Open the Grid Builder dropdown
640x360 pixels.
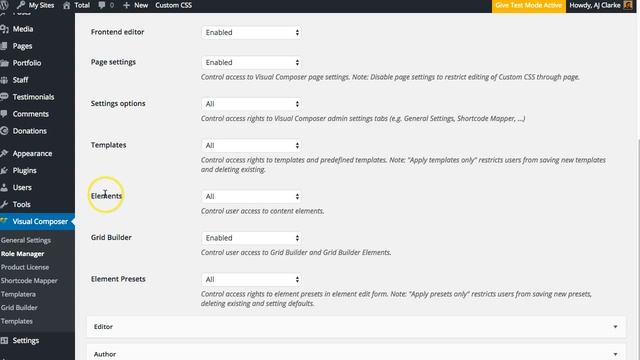coord(251,238)
